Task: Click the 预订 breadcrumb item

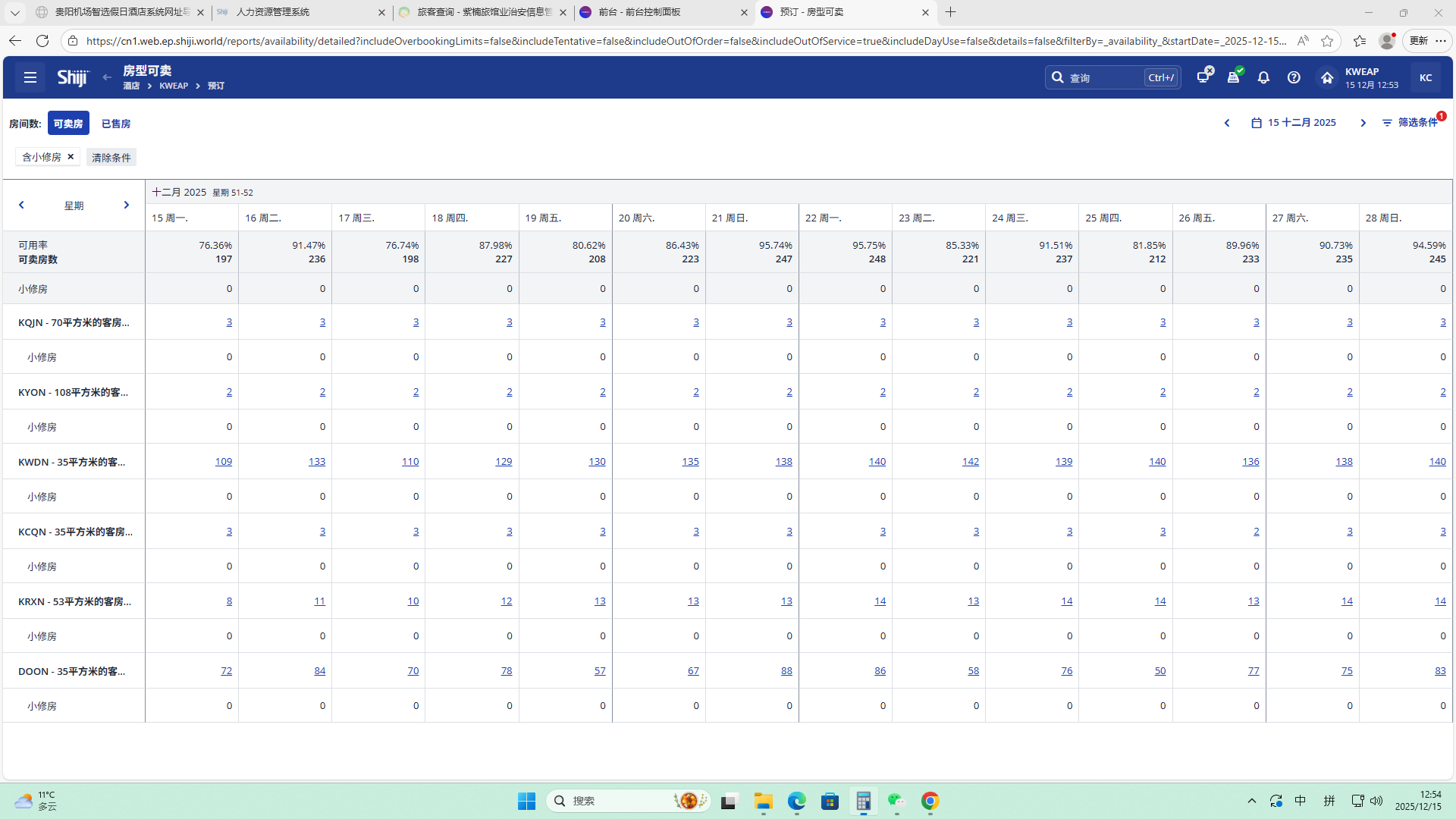Action: pyautogui.click(x=216, y=86)
